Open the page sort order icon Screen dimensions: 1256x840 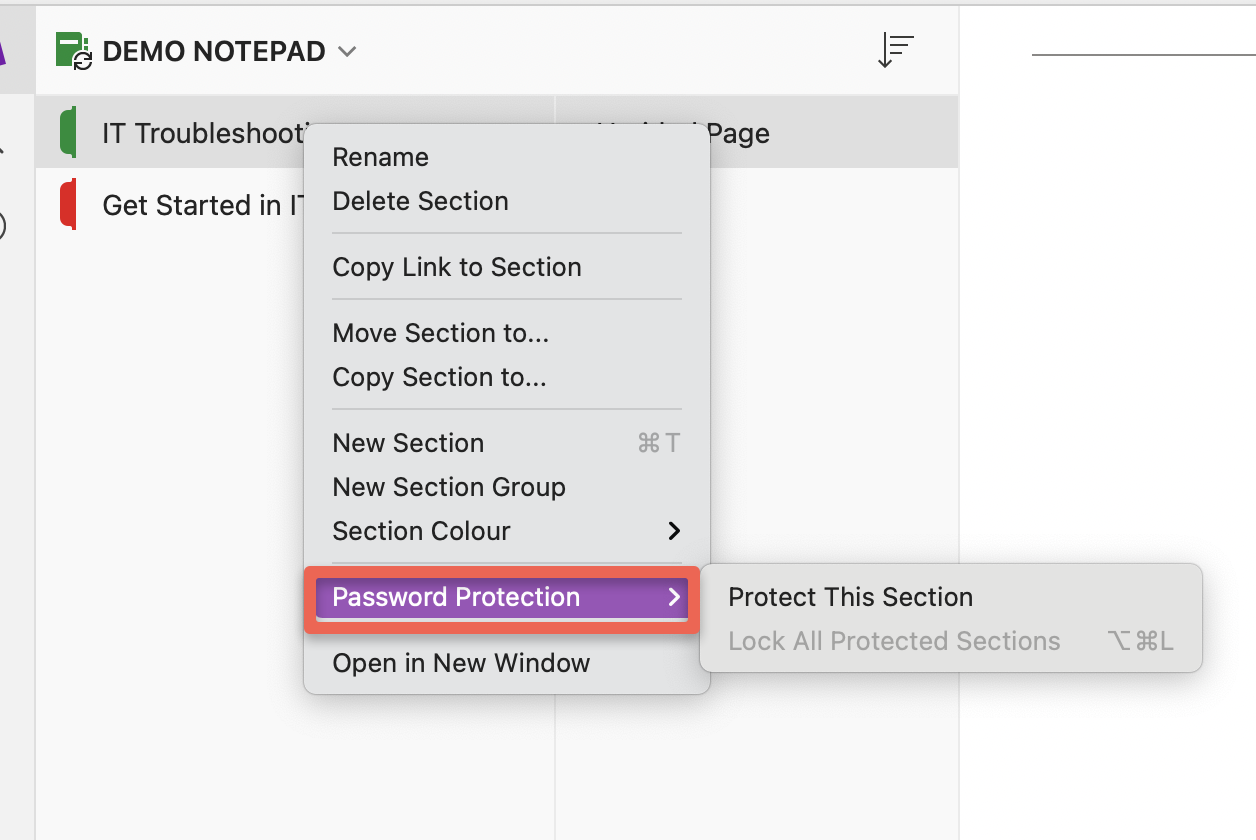click(x=895, y=49)
